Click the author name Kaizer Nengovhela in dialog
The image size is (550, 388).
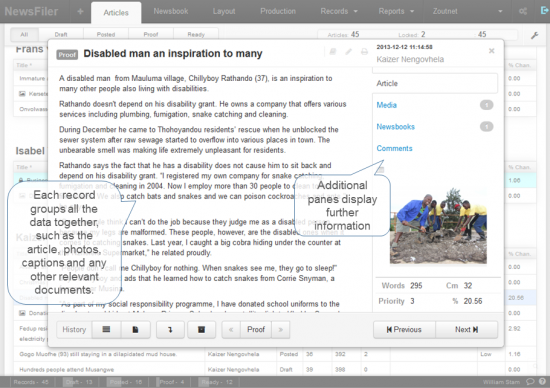pyautogui.click(x=410, y=59)
